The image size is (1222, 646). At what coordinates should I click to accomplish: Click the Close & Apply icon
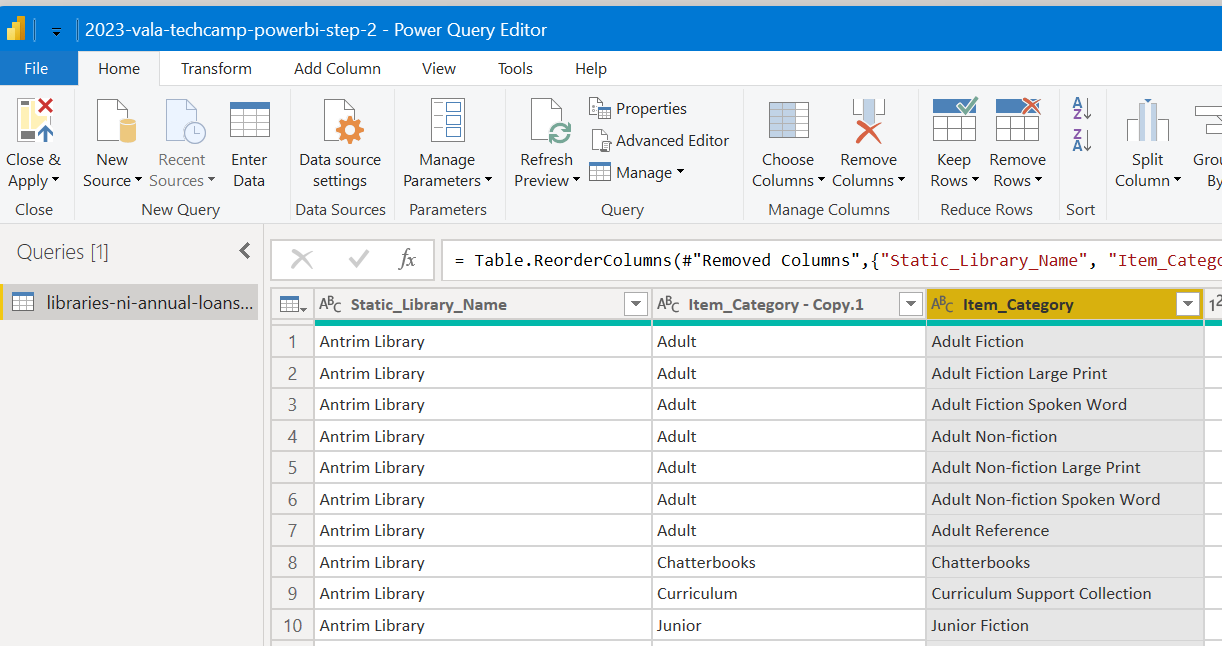pyautogui.click(x=34, y=121)
